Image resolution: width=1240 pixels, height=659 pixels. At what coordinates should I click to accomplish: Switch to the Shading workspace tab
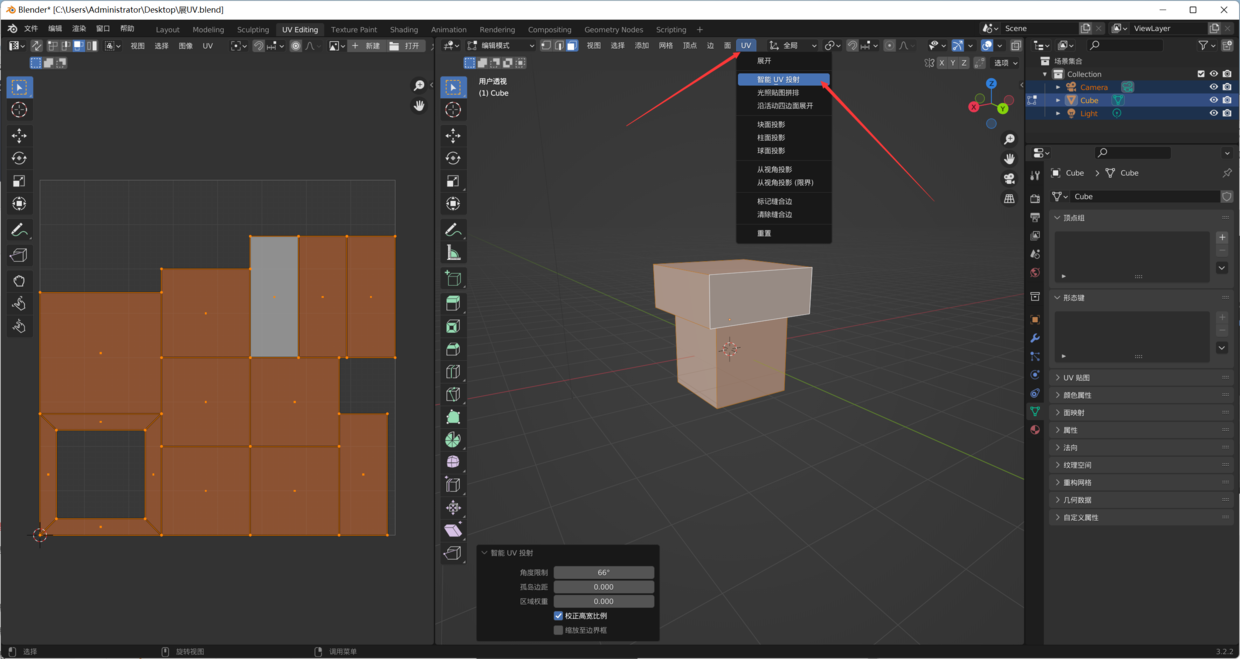[x=404, y=29]
